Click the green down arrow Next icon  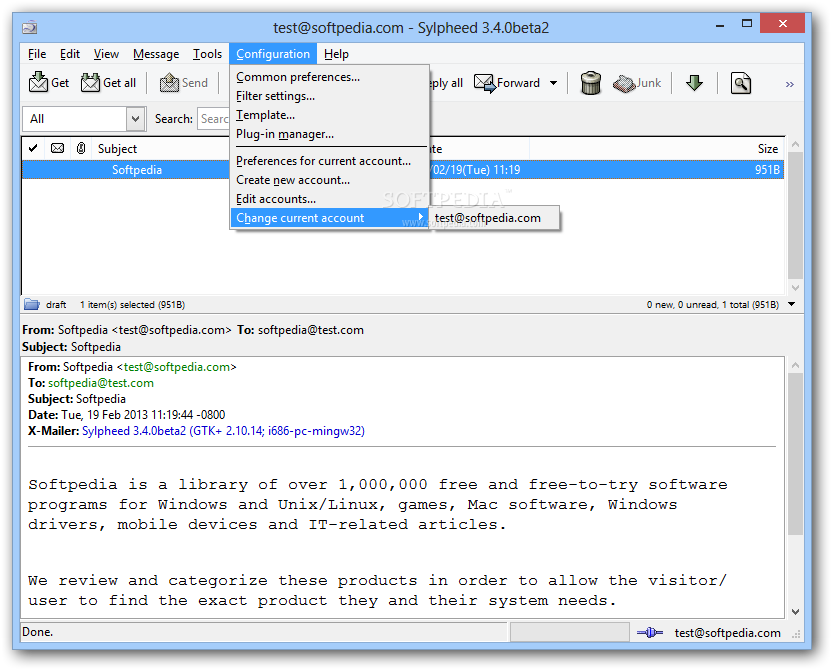(694, 83)
